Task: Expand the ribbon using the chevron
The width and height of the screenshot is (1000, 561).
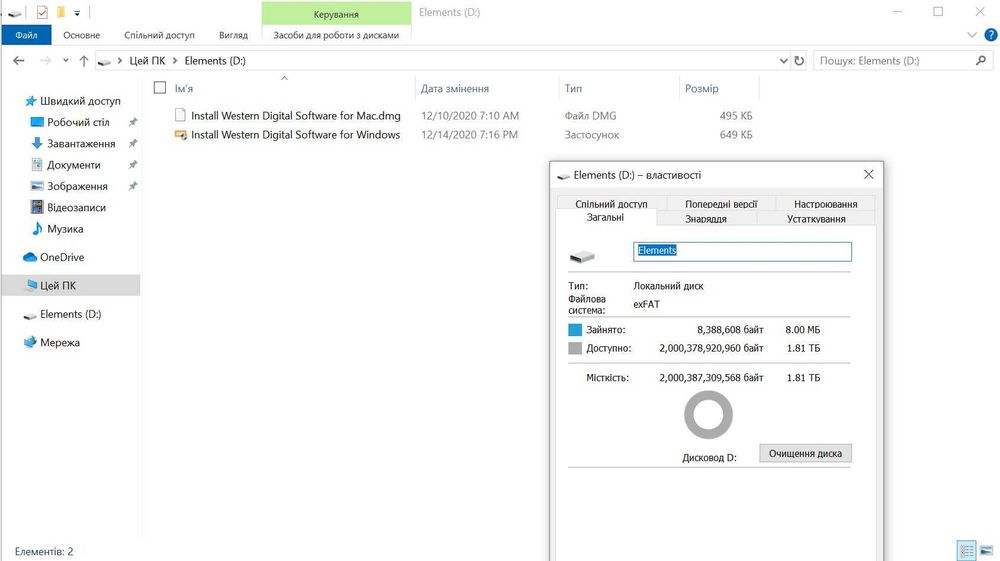Action: click(x=972, y=35)
